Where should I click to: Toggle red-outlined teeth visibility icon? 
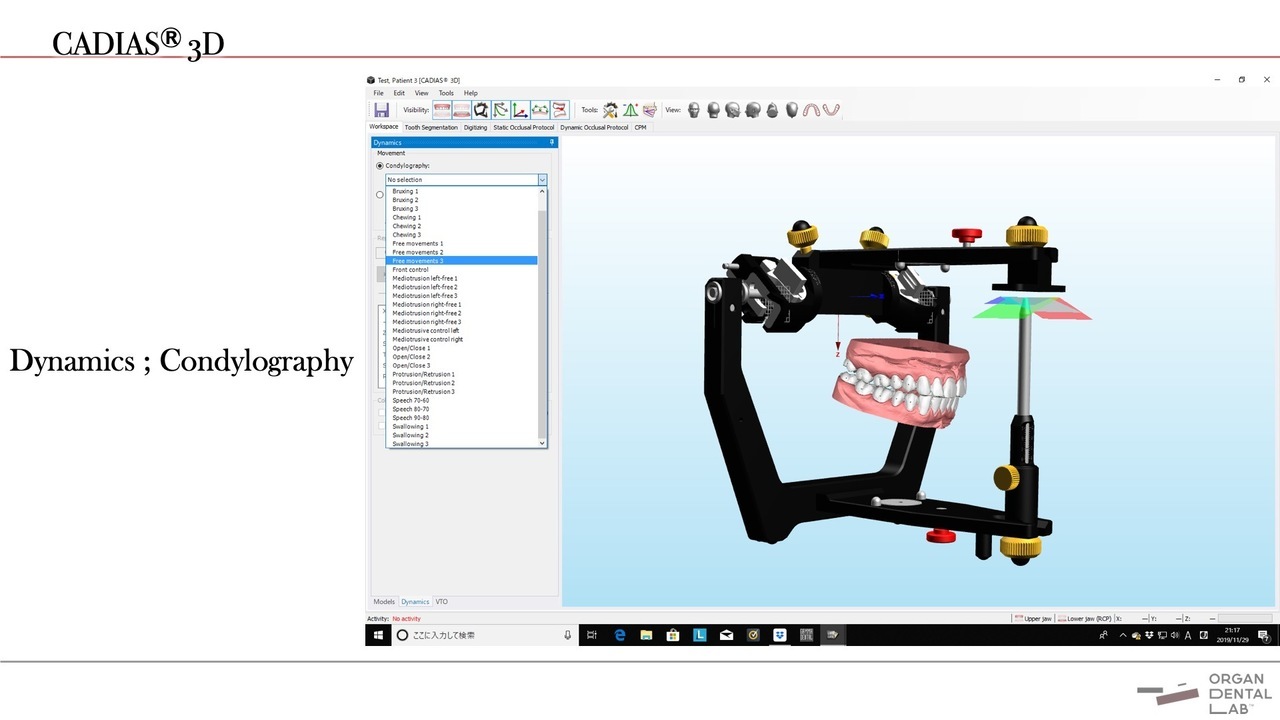click(x=560, y=110)
